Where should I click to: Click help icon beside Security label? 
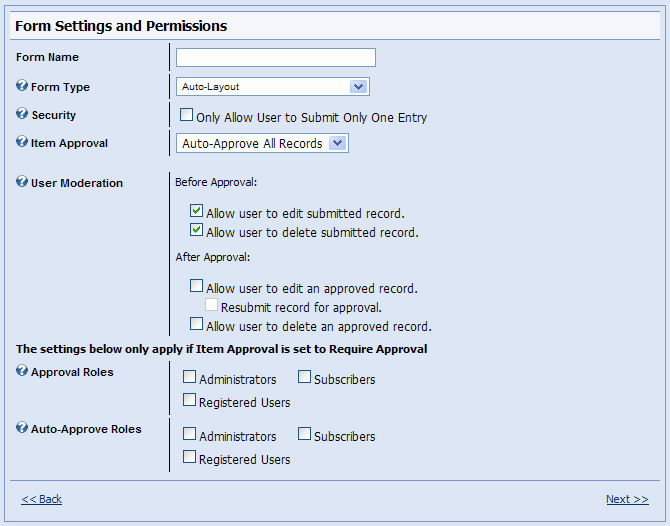pyautogui.click(x=22, y=114)
